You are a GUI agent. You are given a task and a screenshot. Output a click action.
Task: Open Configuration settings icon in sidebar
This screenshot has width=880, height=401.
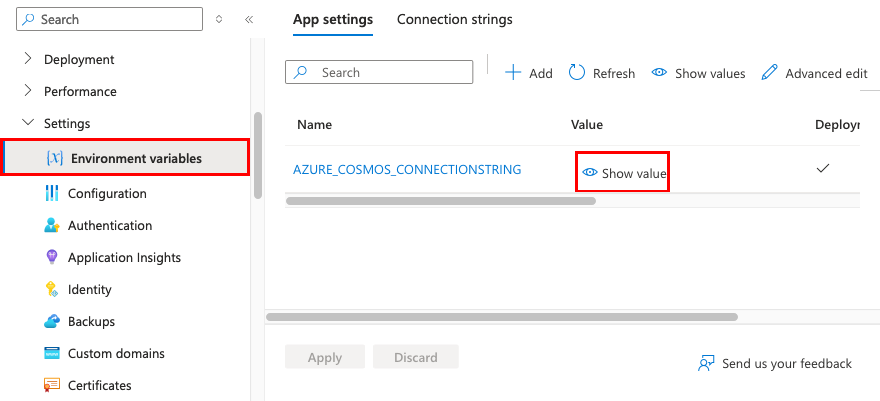point(52,193)
